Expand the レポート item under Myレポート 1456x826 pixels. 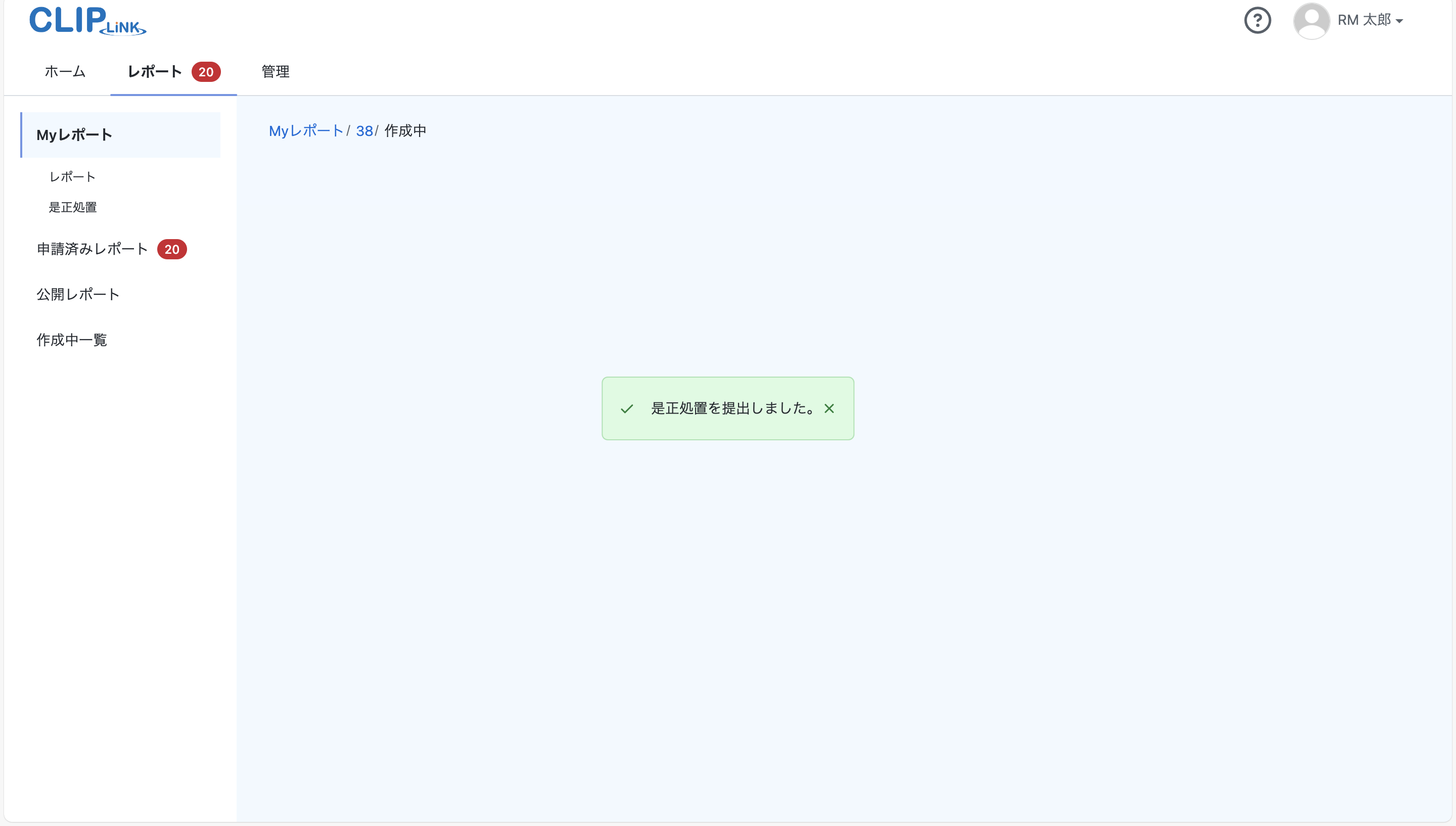(x=71, y=176)
